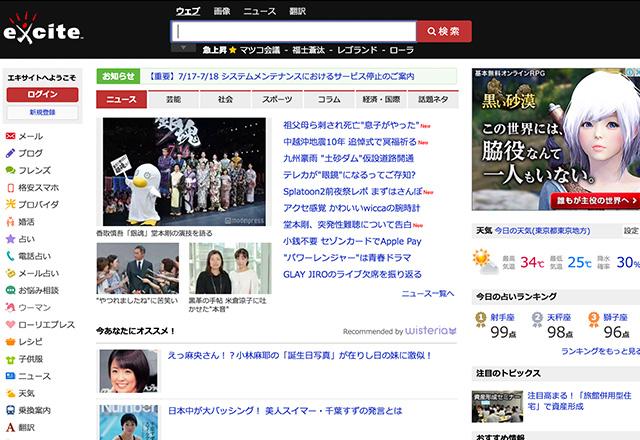Click the excite logo
Viewport: 640px width, 440px height.
point(42,29)
